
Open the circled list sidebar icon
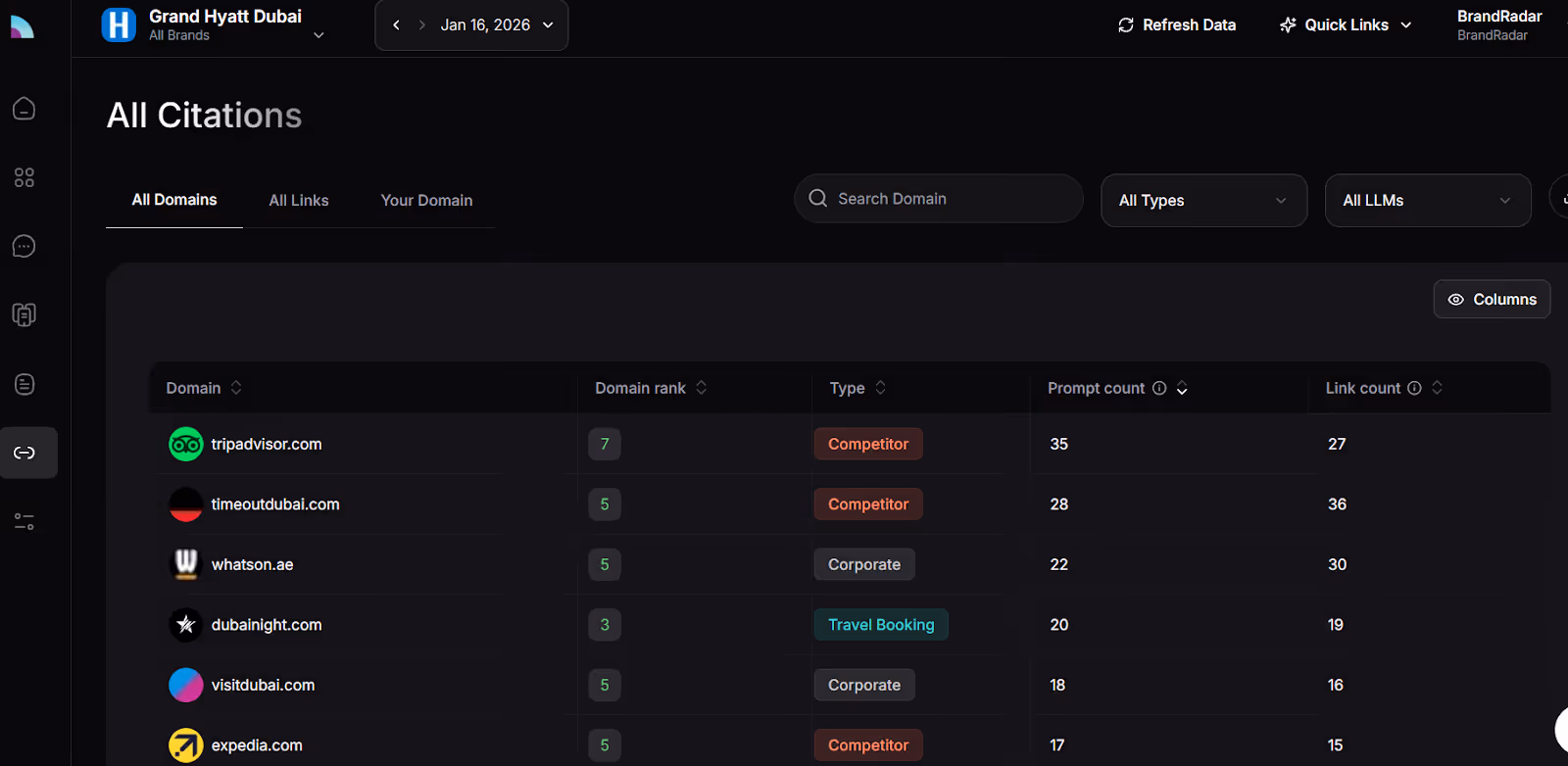(24, 384)
